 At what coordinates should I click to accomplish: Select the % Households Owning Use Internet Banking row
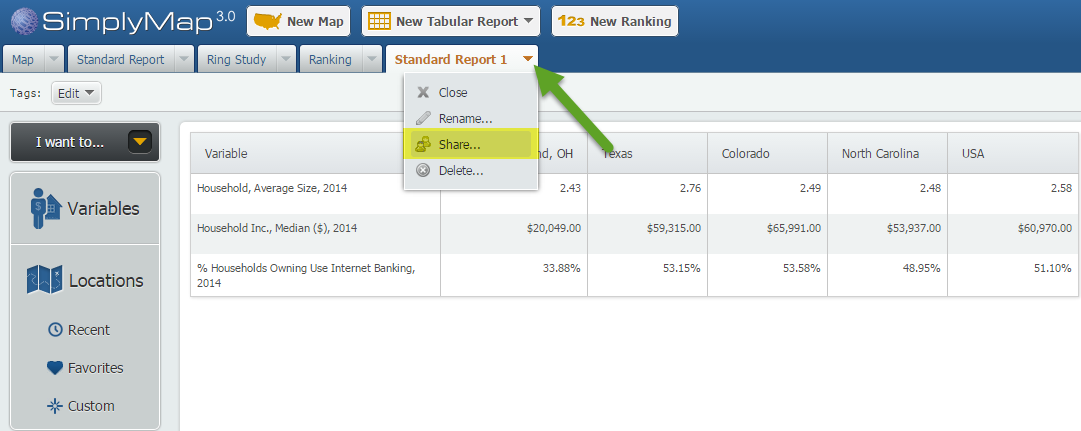[x=634, y=275]
